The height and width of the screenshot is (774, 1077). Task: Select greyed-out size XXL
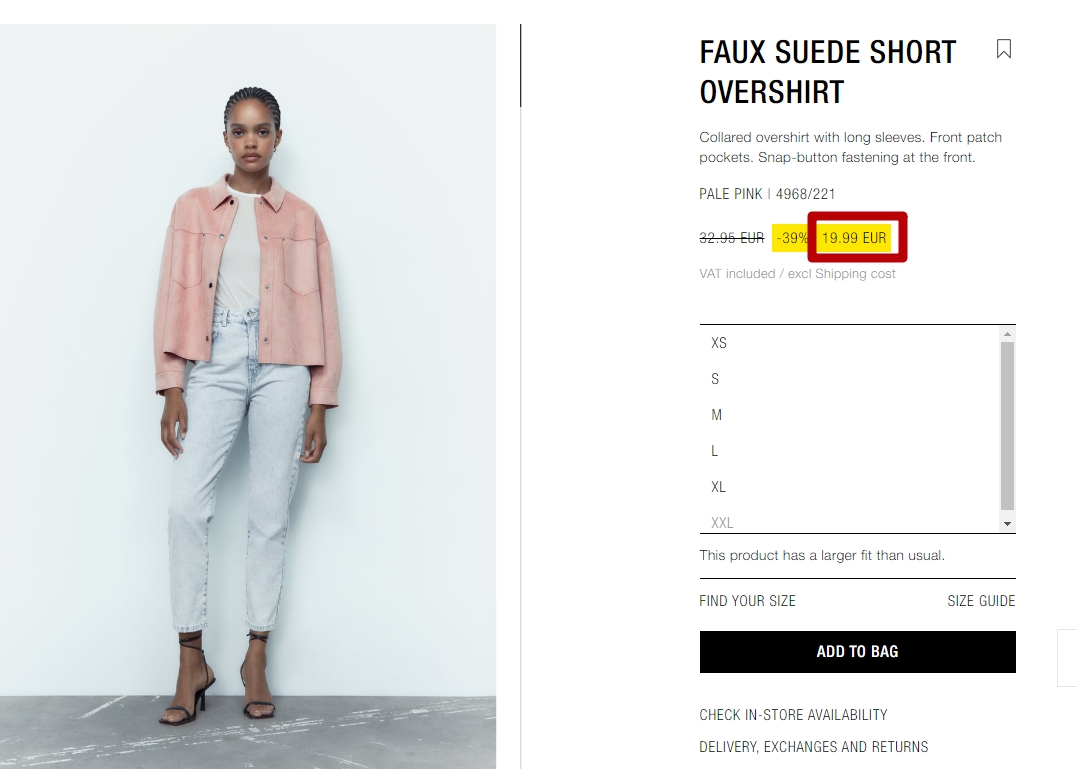[x=850, y=522]
